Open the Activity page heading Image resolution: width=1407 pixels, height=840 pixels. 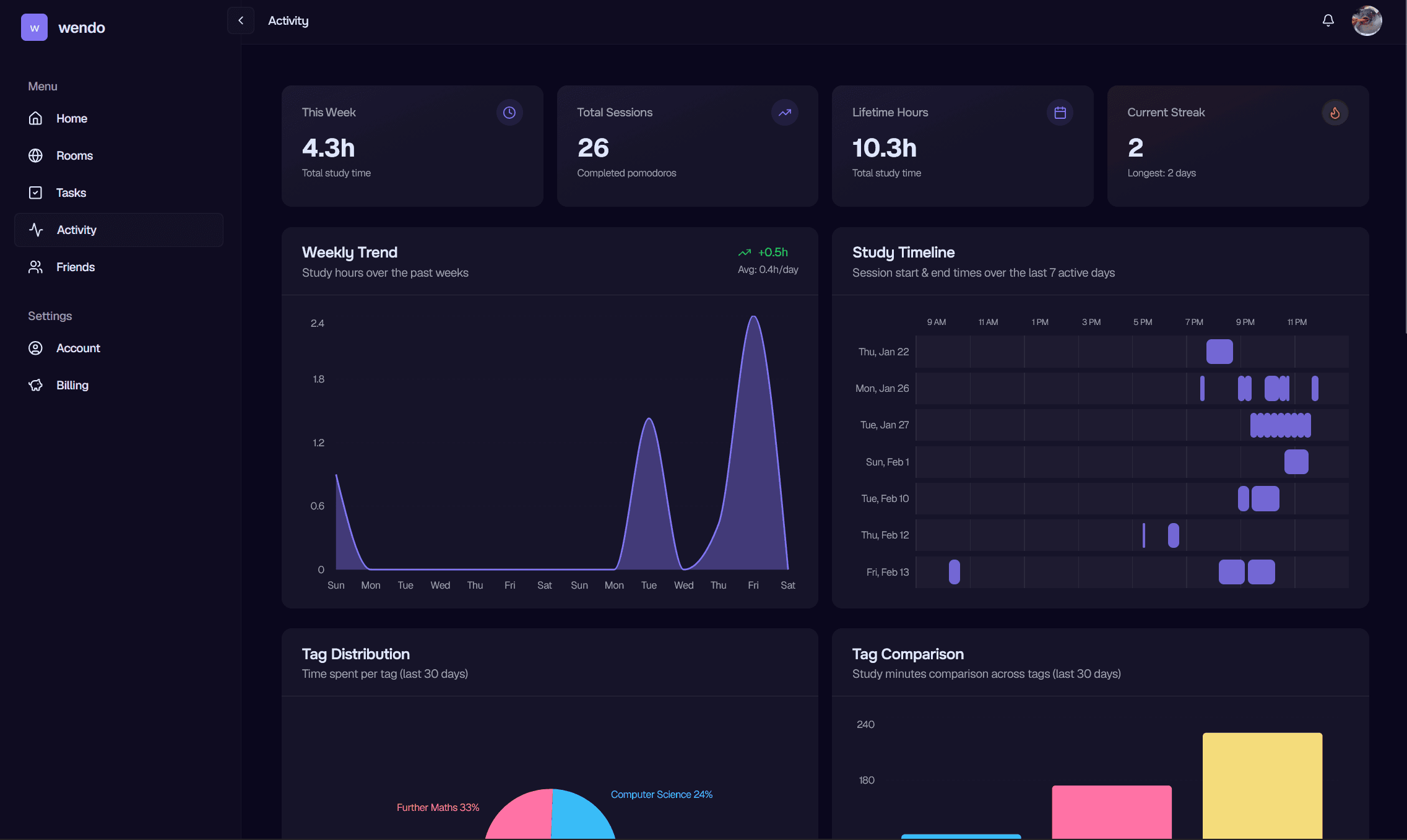point(288,20)
